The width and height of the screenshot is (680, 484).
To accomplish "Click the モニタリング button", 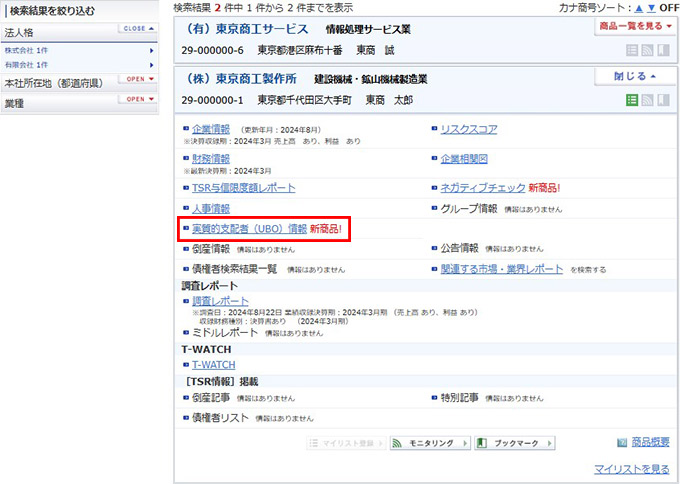I will [430, 443].
